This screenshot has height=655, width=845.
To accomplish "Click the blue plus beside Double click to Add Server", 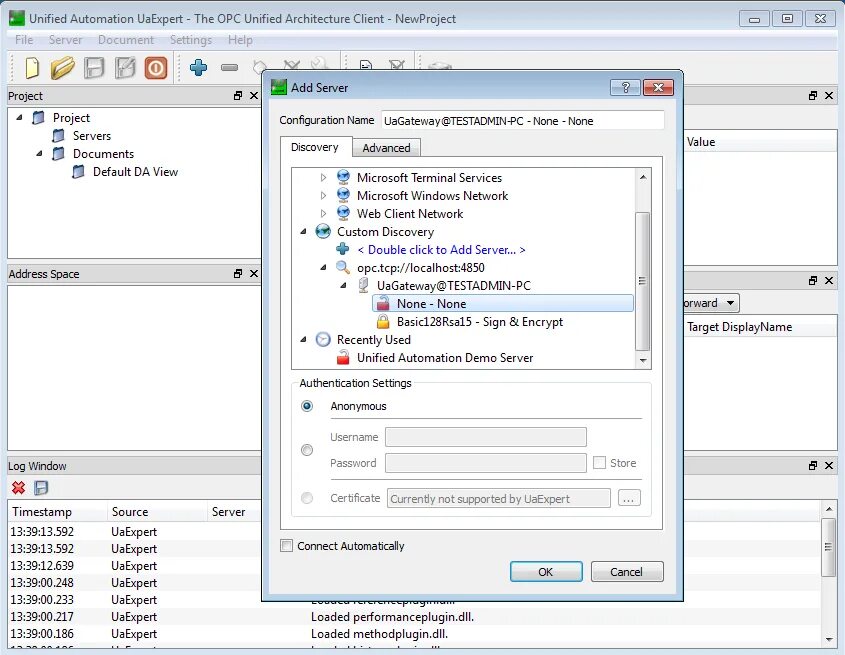I will (x=343, y=249).
